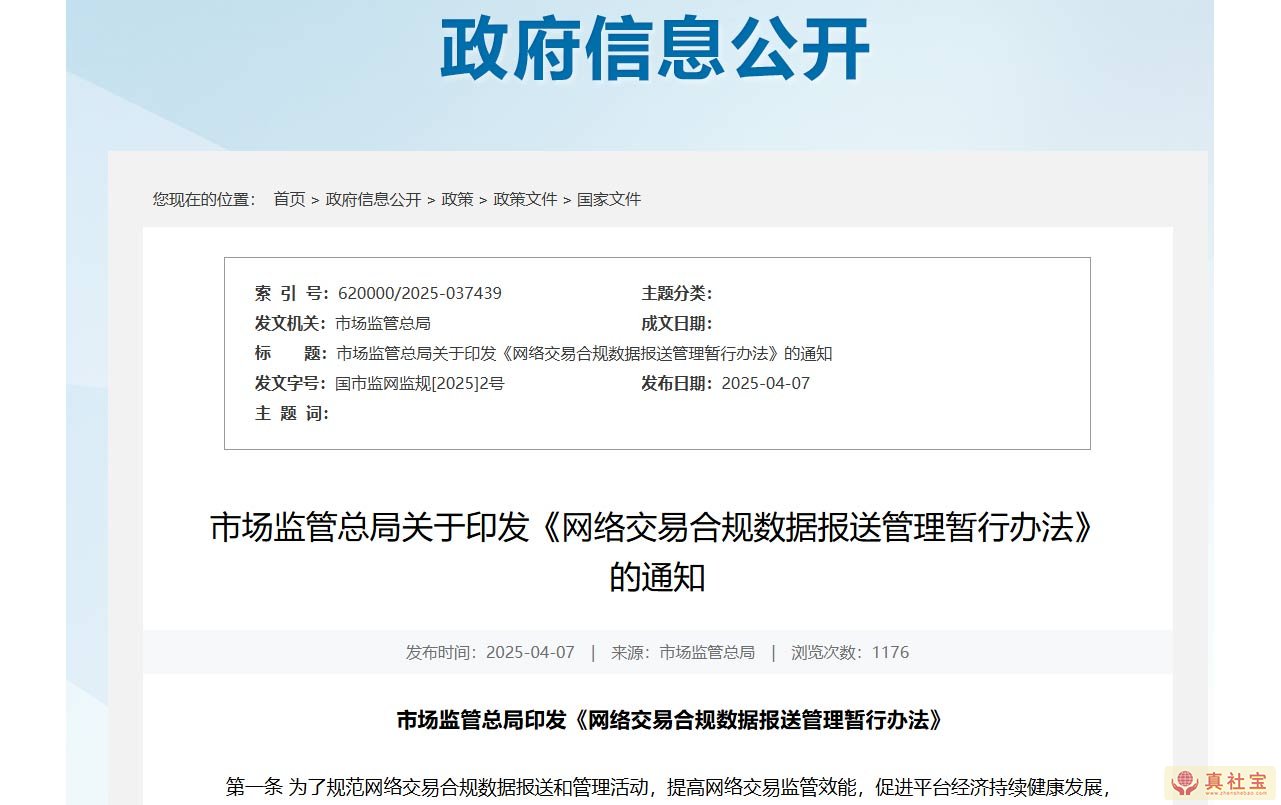Click the 标题 field value in the info box
Viewport: 1281px width, 805px height.
584,353
